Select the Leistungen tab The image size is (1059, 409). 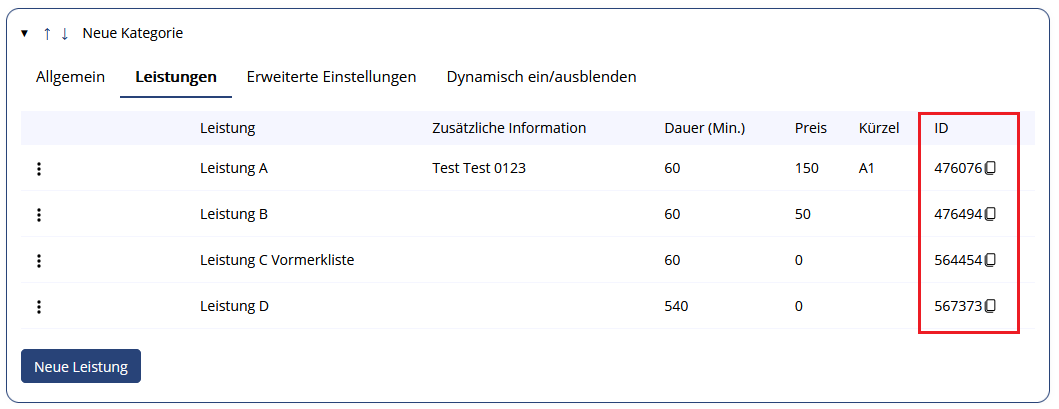pyautogui.click(x=176, y=77)
